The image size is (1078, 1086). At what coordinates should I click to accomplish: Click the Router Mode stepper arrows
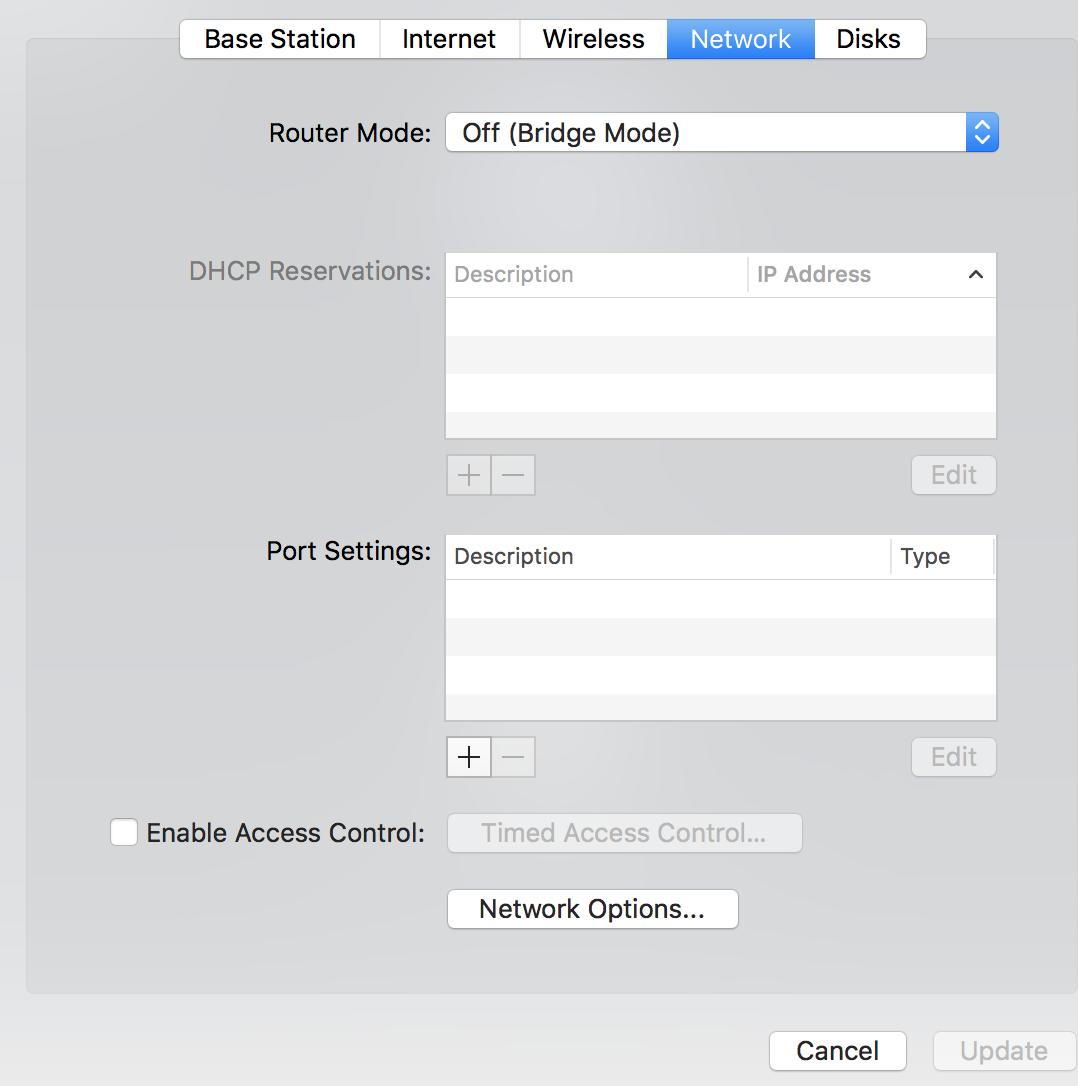(982, 133)
